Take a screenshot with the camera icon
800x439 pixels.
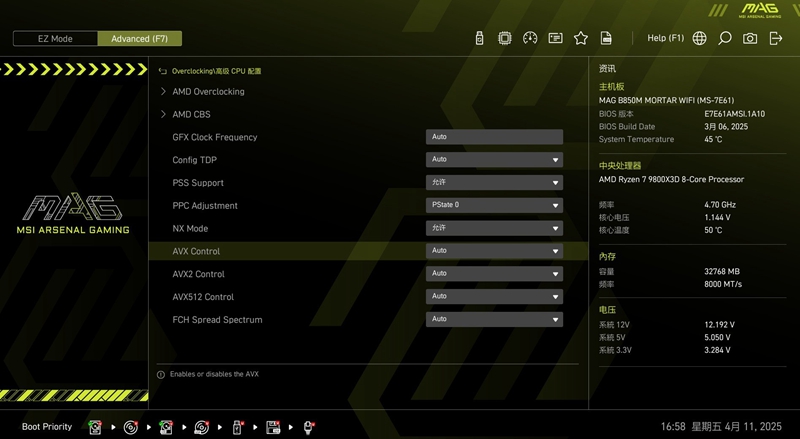point(750,38)
